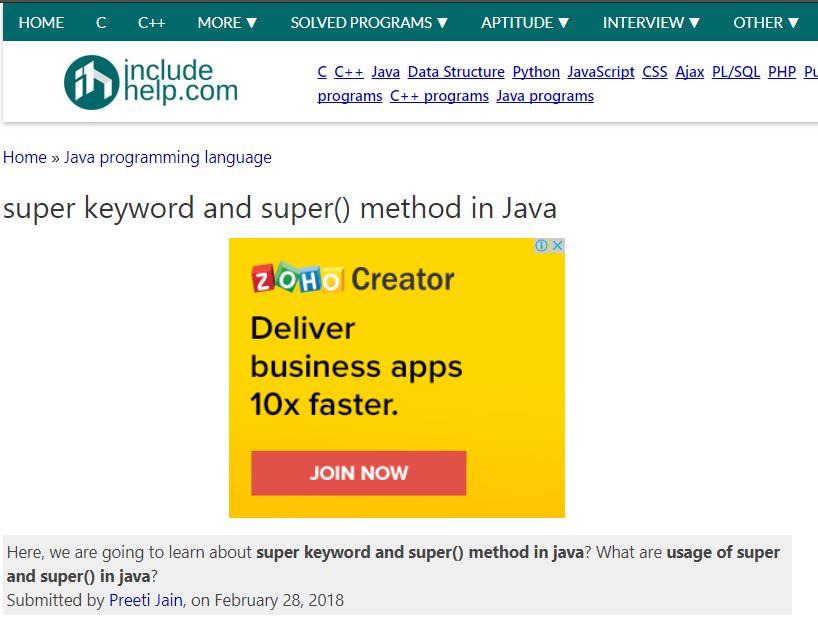The height and width of the screenshot is (640, 818).
Task: Open the C++ menu item
Action: [x=151, y=22]
